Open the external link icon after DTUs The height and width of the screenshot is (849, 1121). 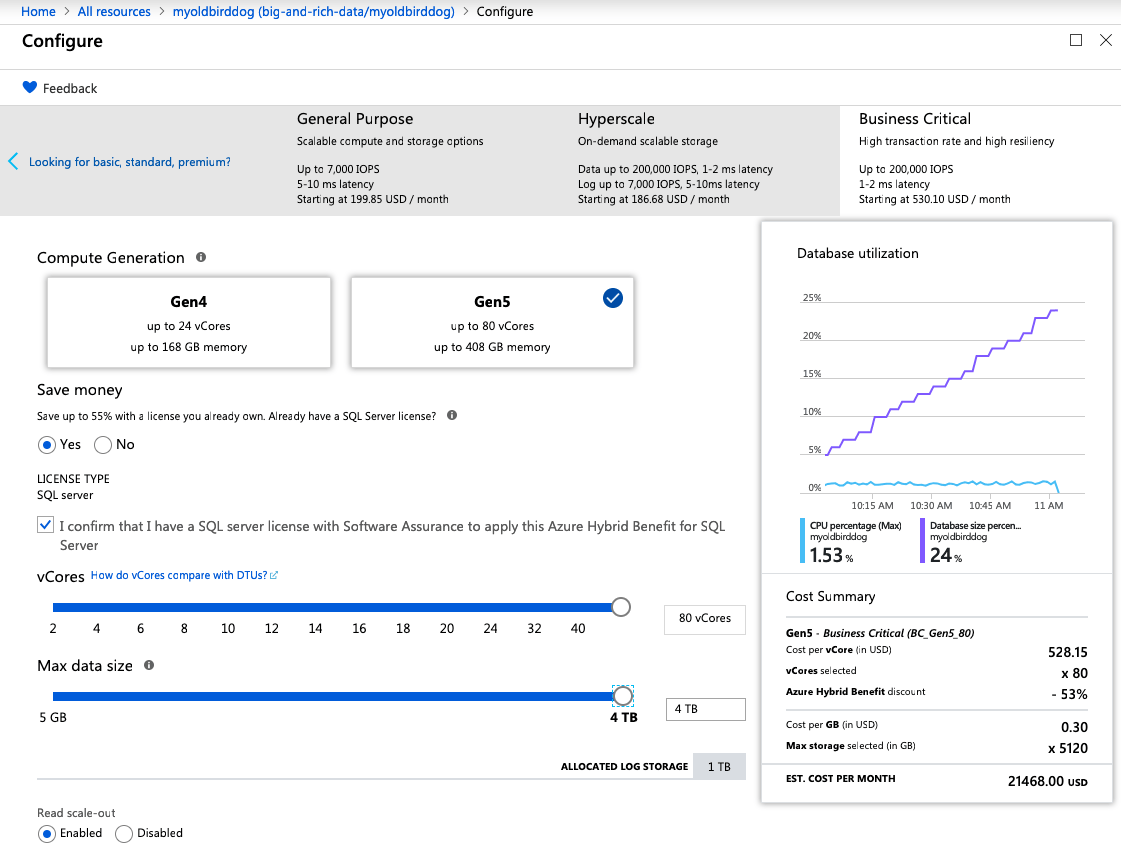(x=274, y=575)
